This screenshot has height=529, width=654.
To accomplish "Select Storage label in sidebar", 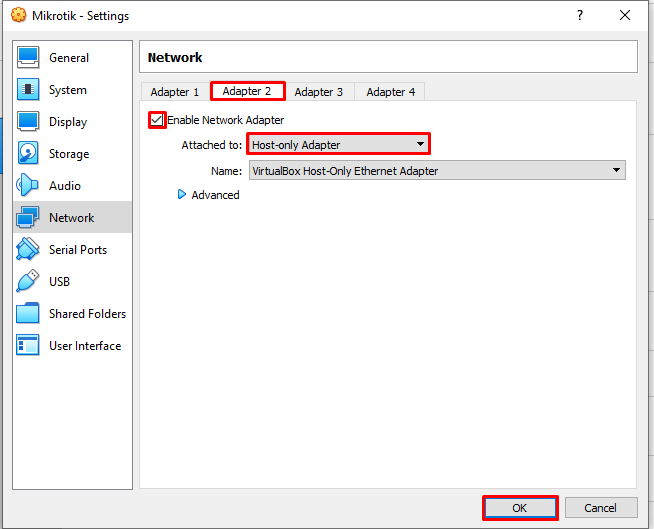I will (x=69, y=154).
